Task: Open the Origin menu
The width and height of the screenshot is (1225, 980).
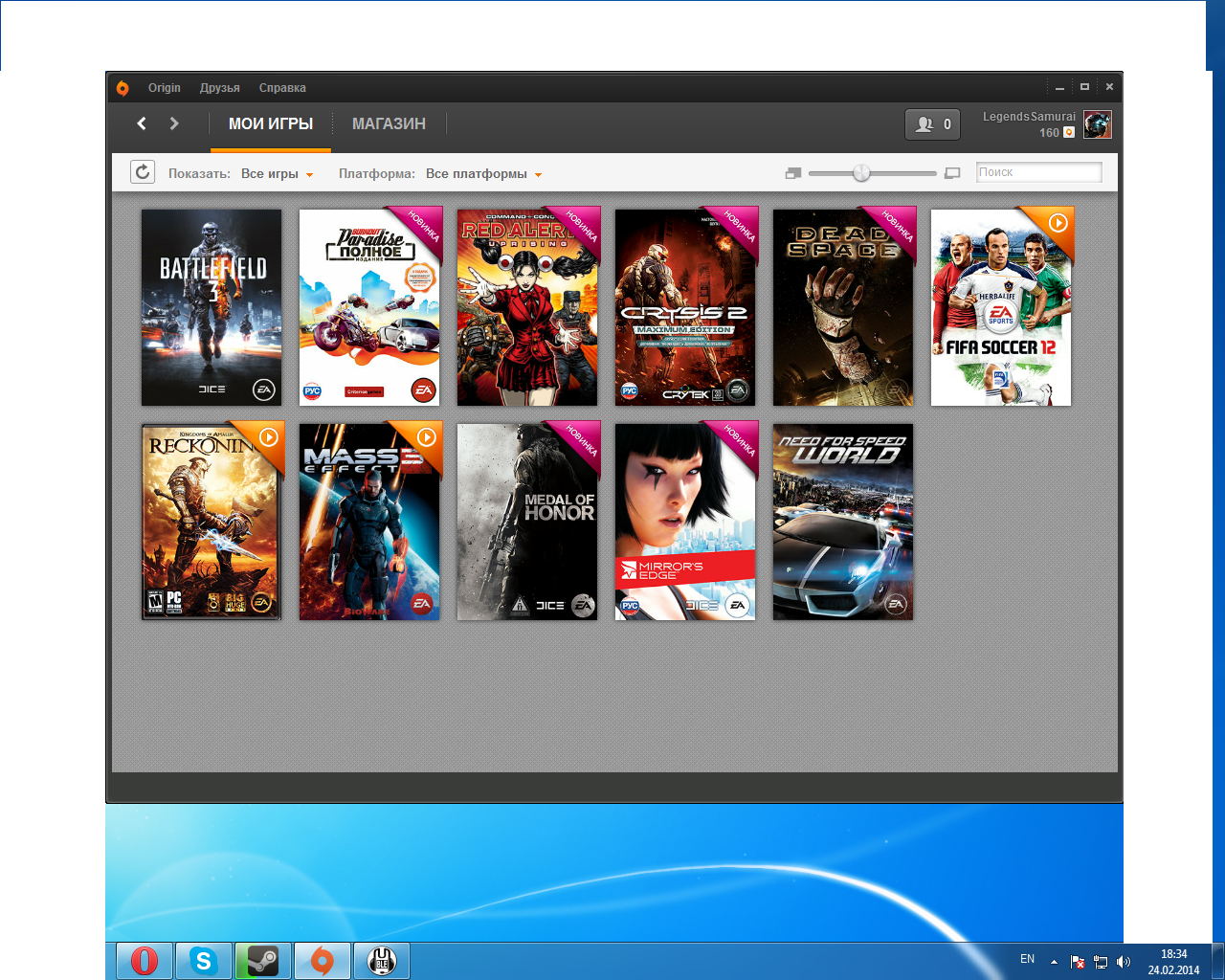Action: point(164,88)
